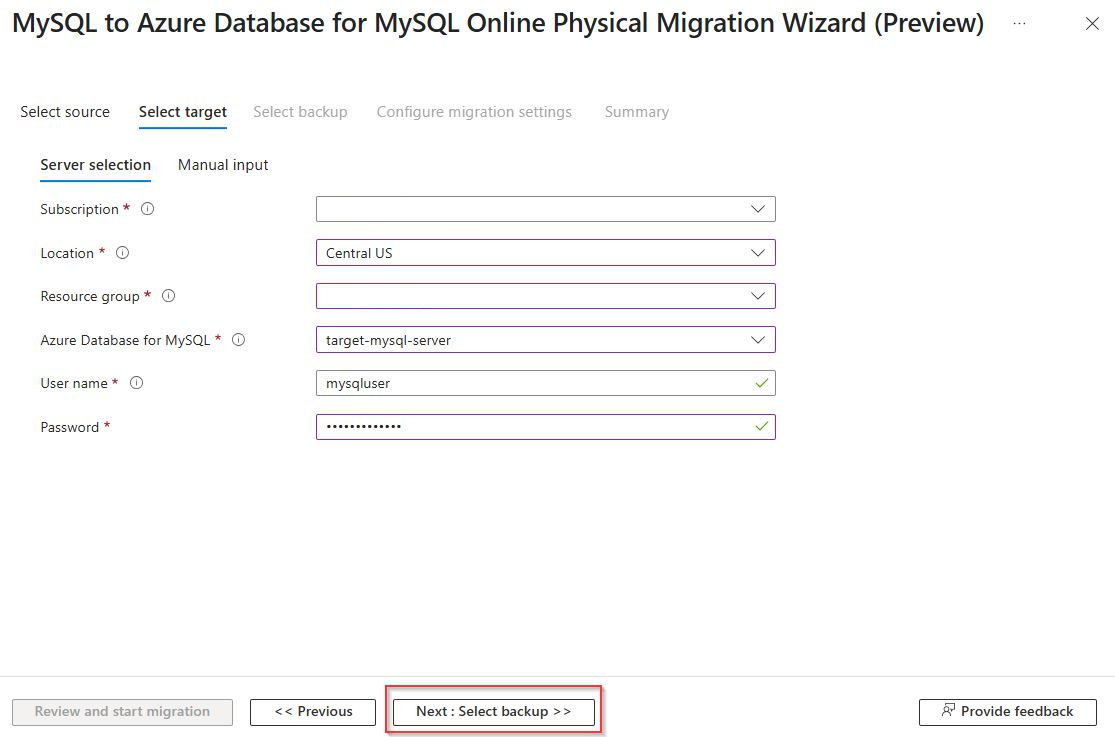Close the migration wizard panel

(1092, 23)
